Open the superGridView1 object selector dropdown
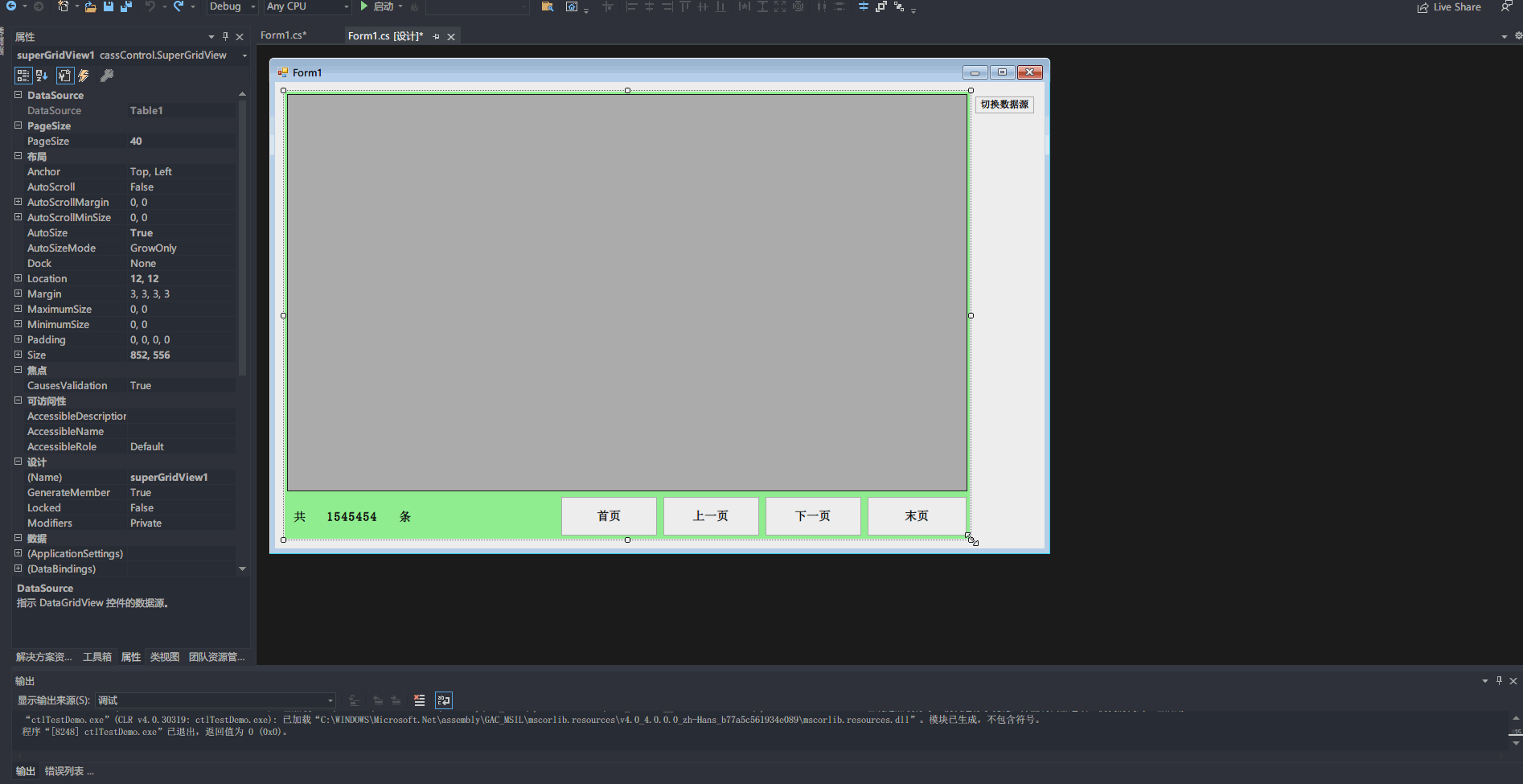This screenshot has width=1523, height=784. 244,55
